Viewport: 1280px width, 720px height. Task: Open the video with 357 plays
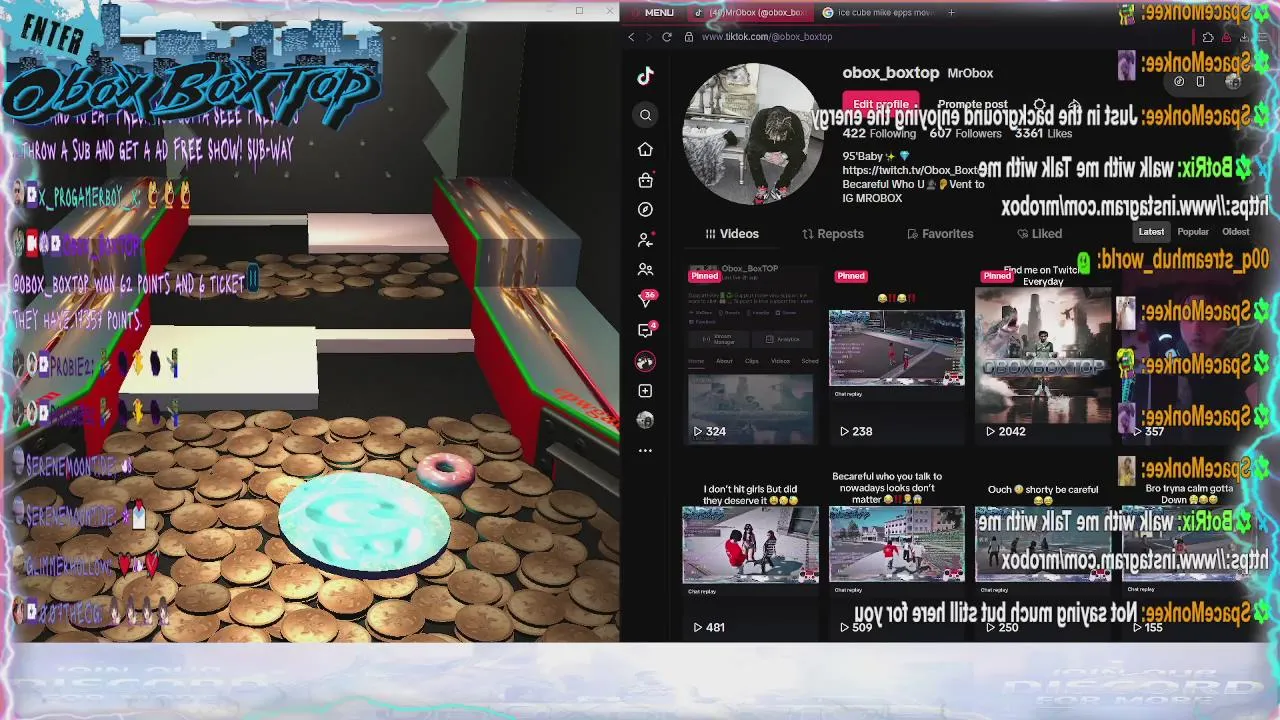point(1190,354)
